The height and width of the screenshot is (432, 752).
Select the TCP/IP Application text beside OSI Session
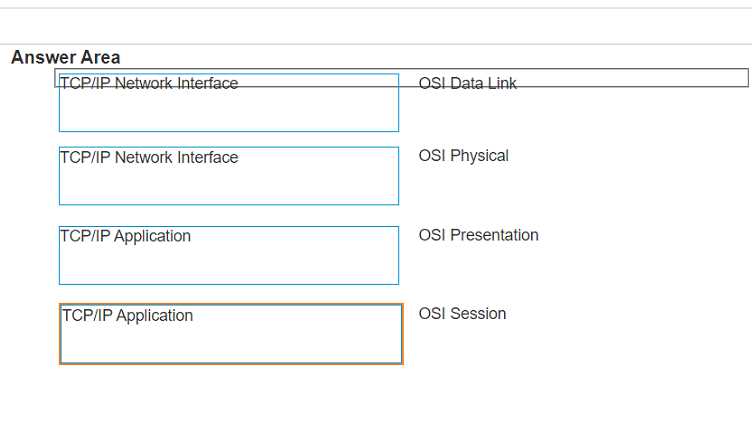tap(127, 316)
